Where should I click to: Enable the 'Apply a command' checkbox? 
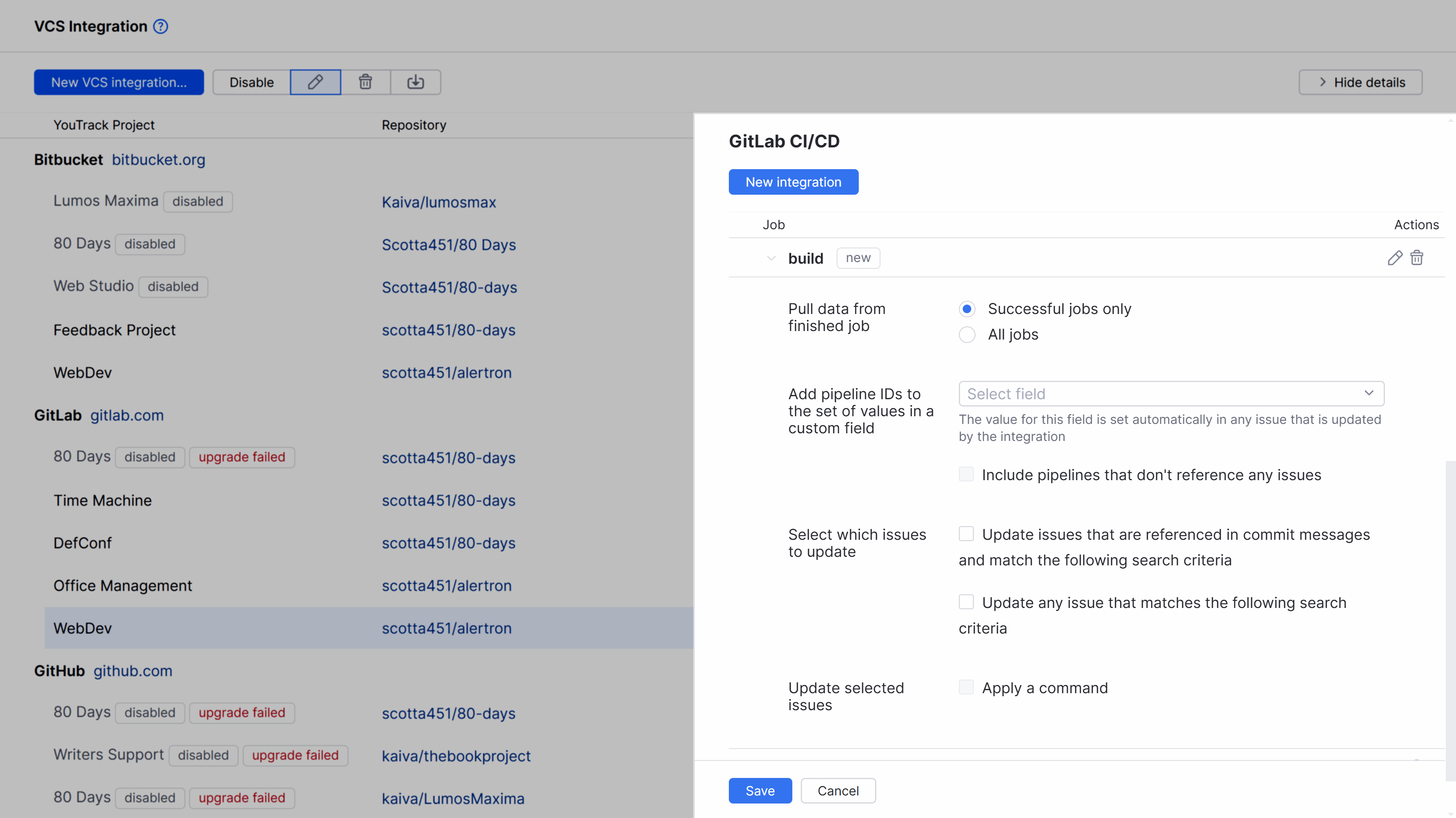[x=966, y=687]
